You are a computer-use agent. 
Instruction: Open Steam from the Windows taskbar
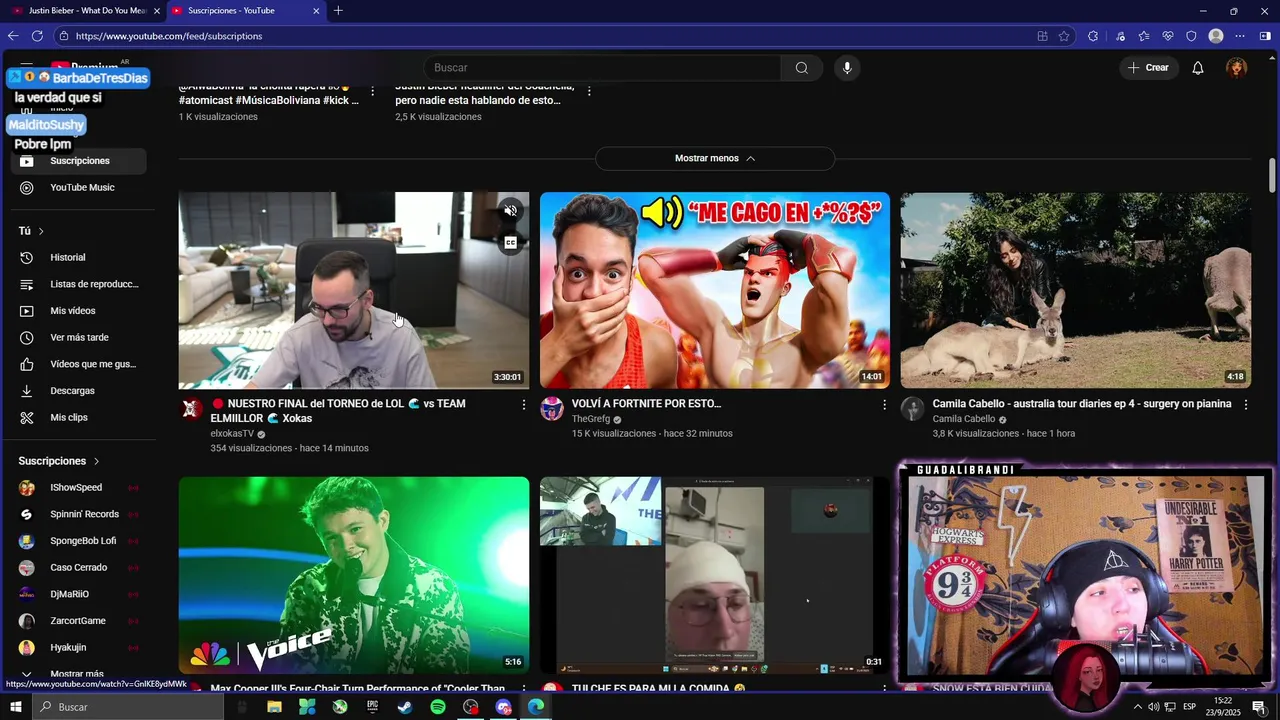coord(405,707)
